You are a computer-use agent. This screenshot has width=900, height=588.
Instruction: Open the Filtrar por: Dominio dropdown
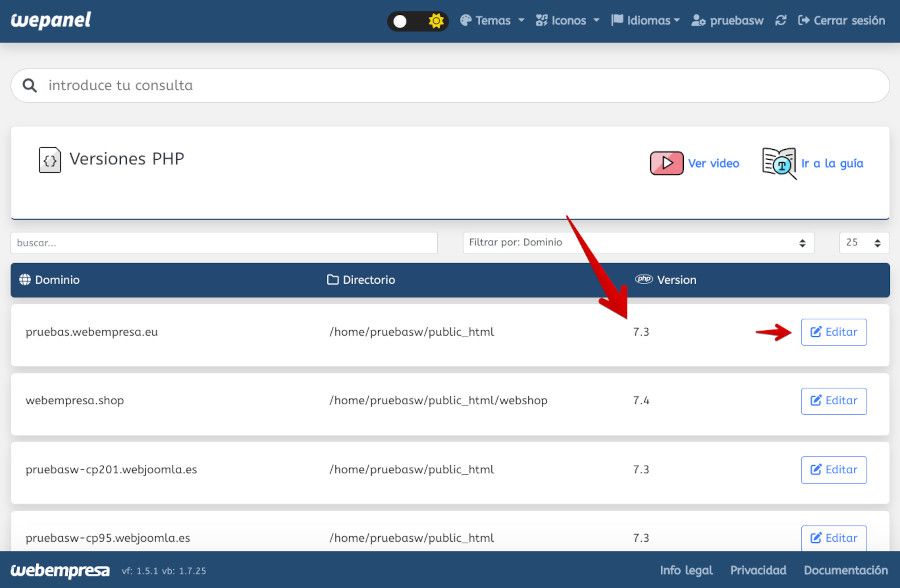[638, 243]
